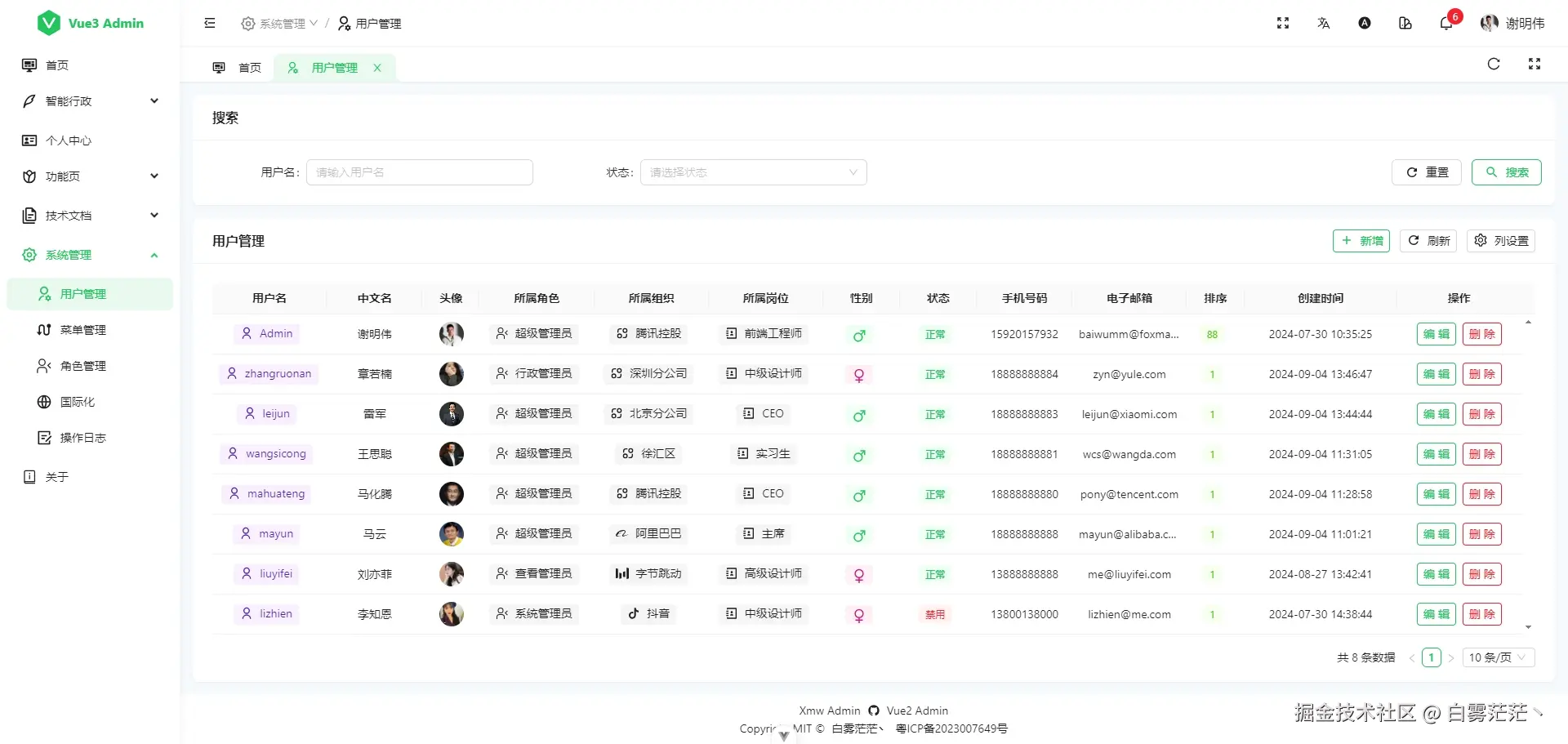
Task: Click the 抖音 organization tag
Action: tap(648, 614)
